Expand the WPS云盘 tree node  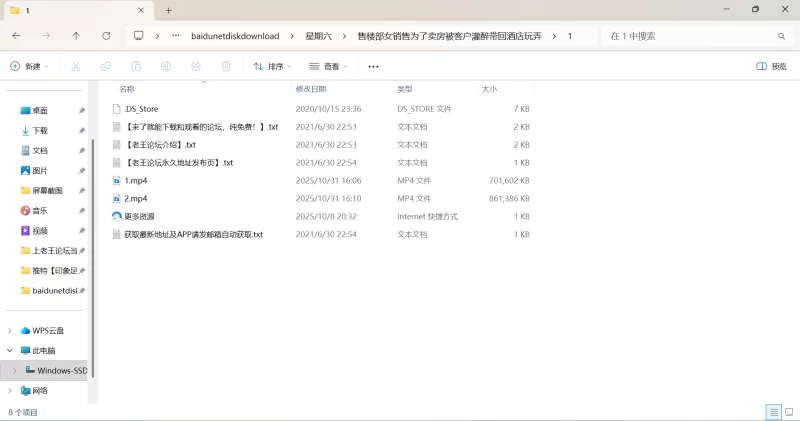pyautogui.click(x=10, y=331)
